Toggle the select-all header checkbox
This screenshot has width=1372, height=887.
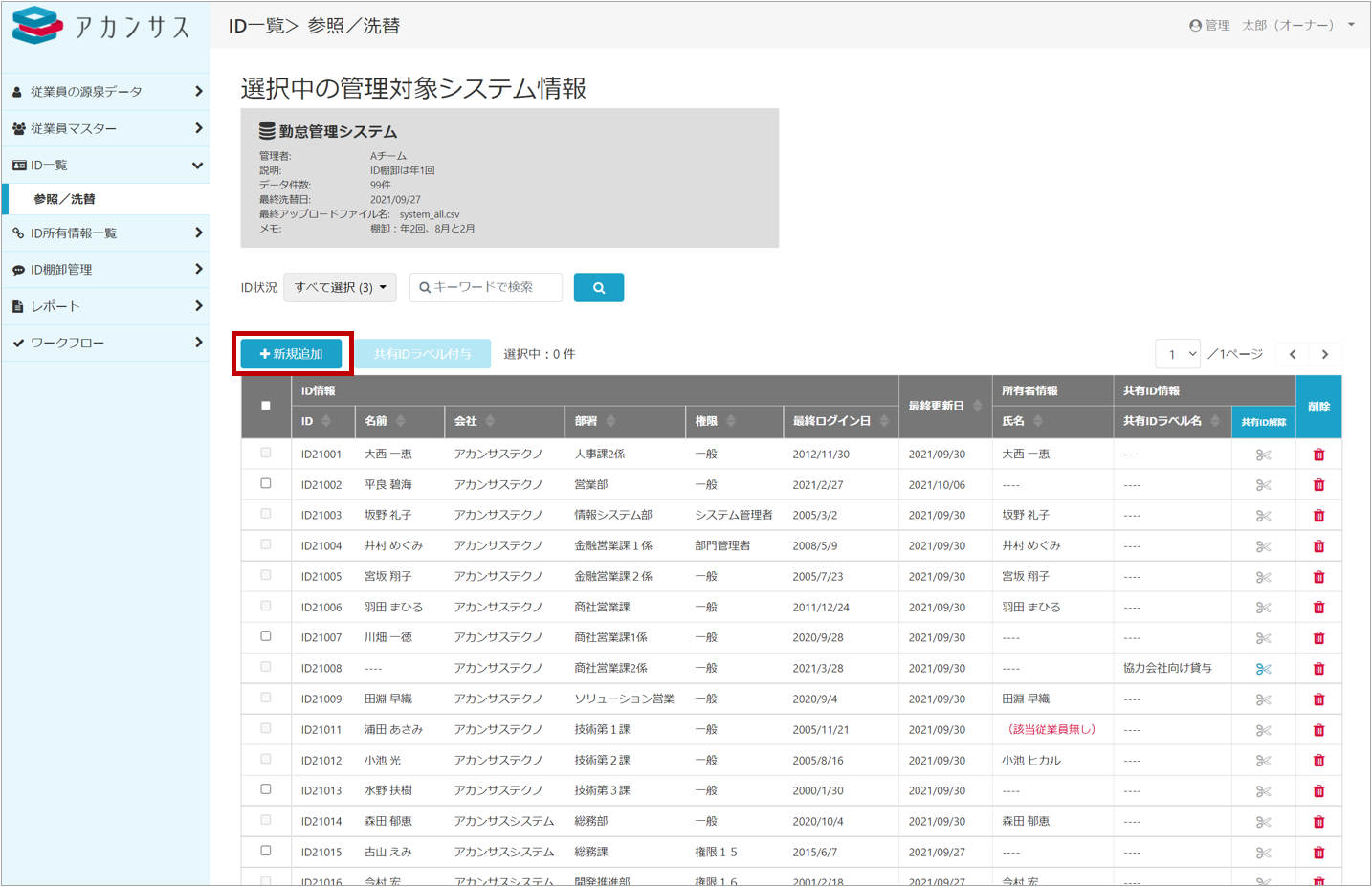266,406
